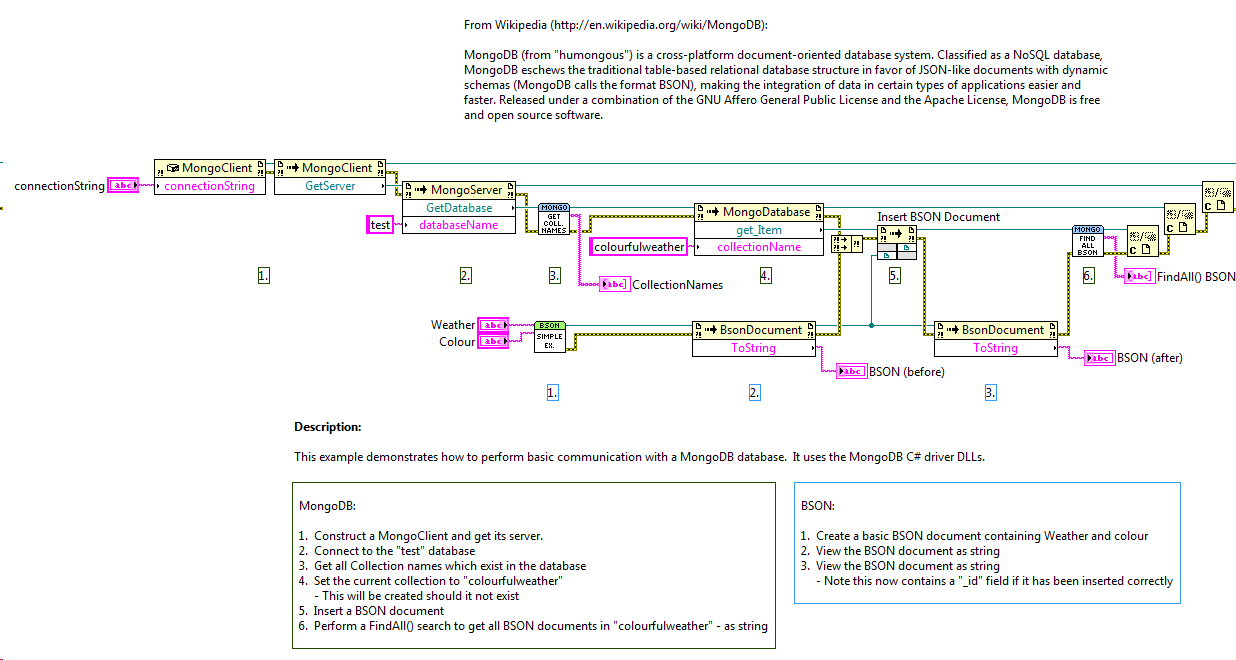
Task: Click the Insert BSON Document label
Action: click(938, 217)
